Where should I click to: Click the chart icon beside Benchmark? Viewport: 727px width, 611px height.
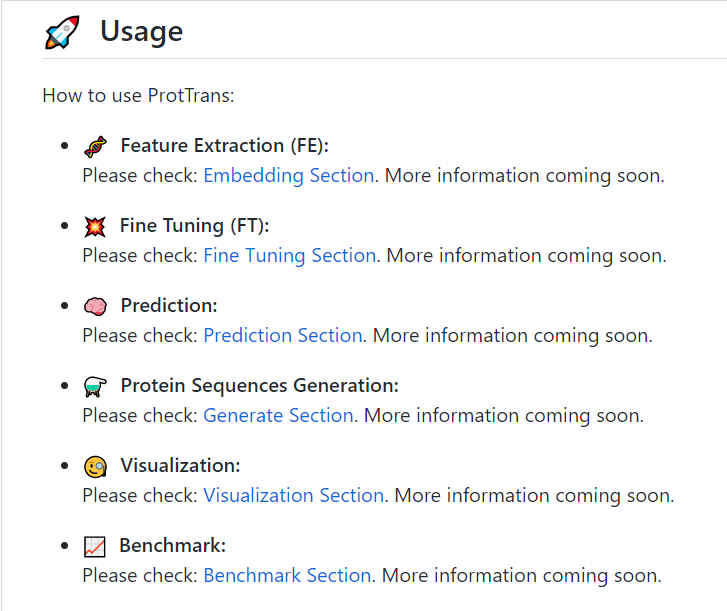[x=95, y=546]
